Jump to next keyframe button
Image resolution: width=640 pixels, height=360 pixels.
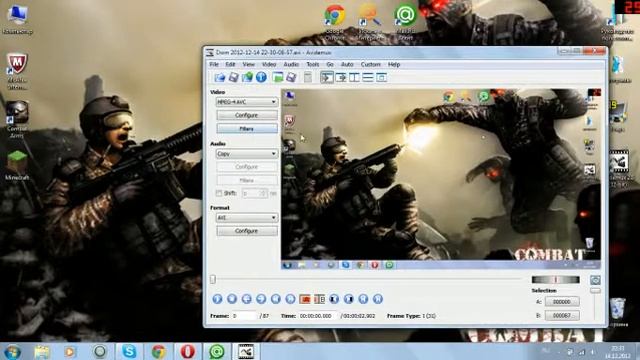pyautogui.click(x=290, y=299)
